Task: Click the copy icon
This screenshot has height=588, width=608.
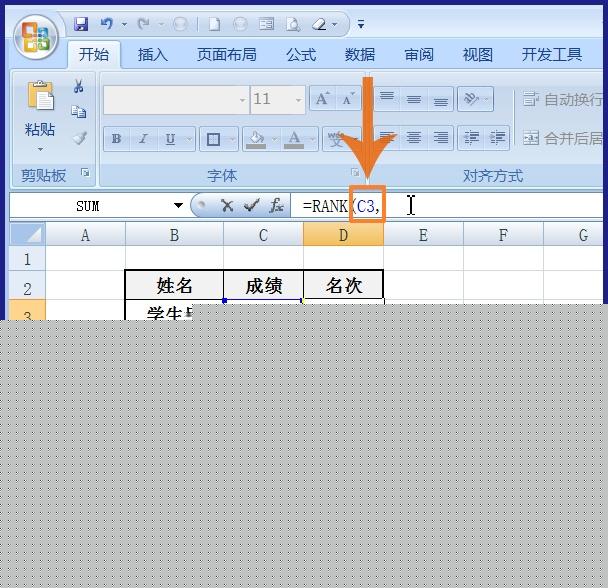Action: pos(79,112)
